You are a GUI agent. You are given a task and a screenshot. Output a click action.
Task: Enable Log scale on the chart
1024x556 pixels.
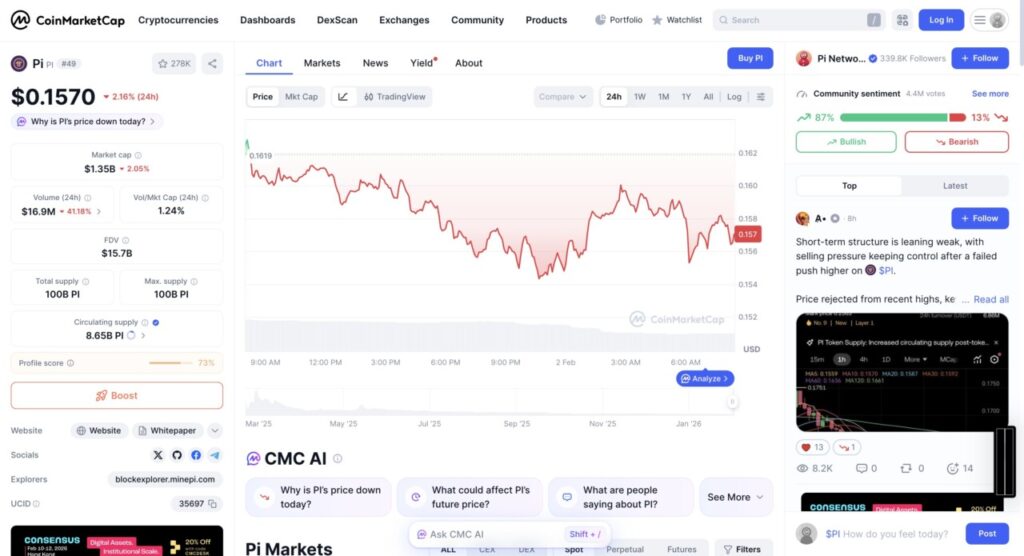(x=734, y=97)
